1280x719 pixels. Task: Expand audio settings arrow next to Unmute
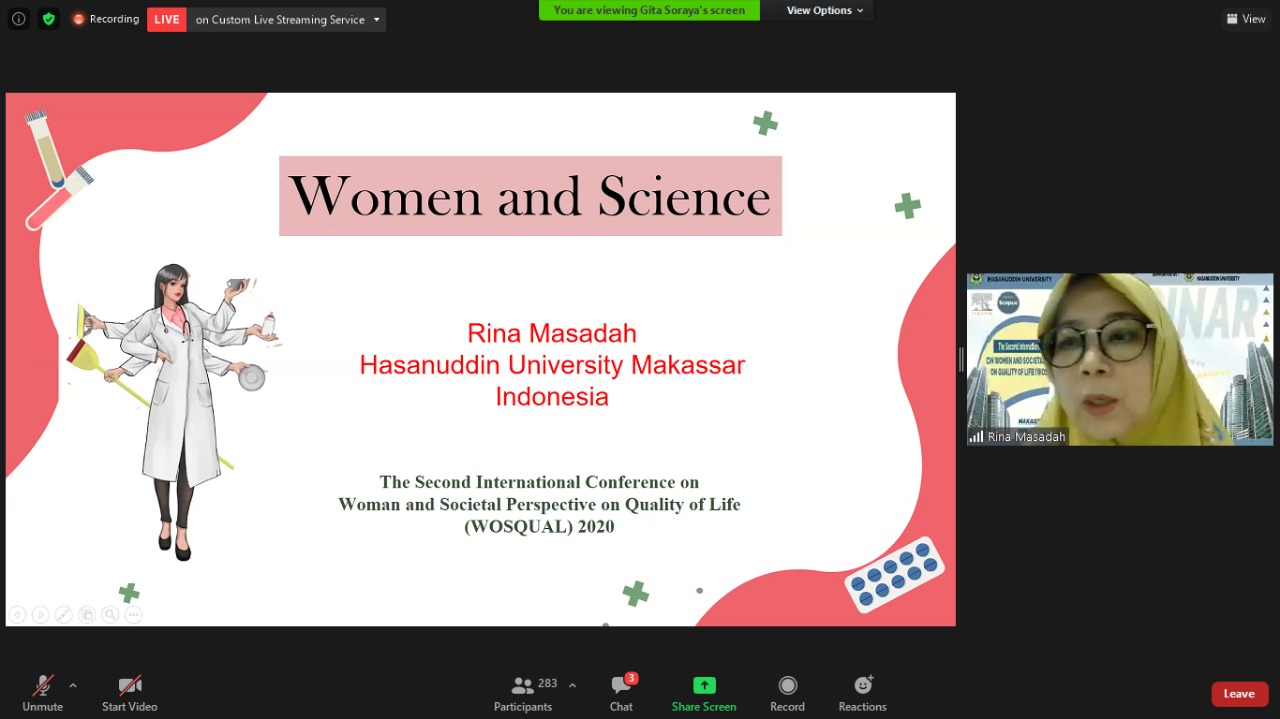pos(73,685)
